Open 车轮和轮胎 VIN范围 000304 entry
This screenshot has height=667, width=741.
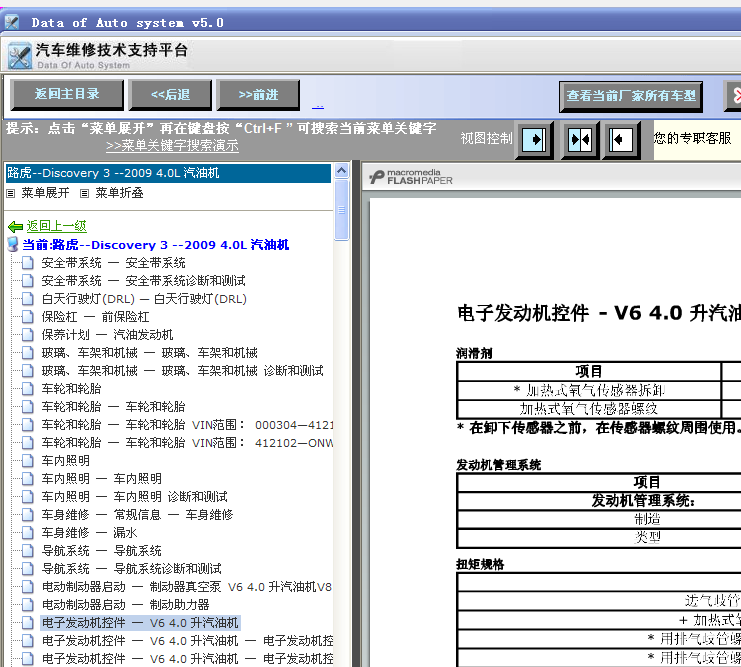click(187, 424)
